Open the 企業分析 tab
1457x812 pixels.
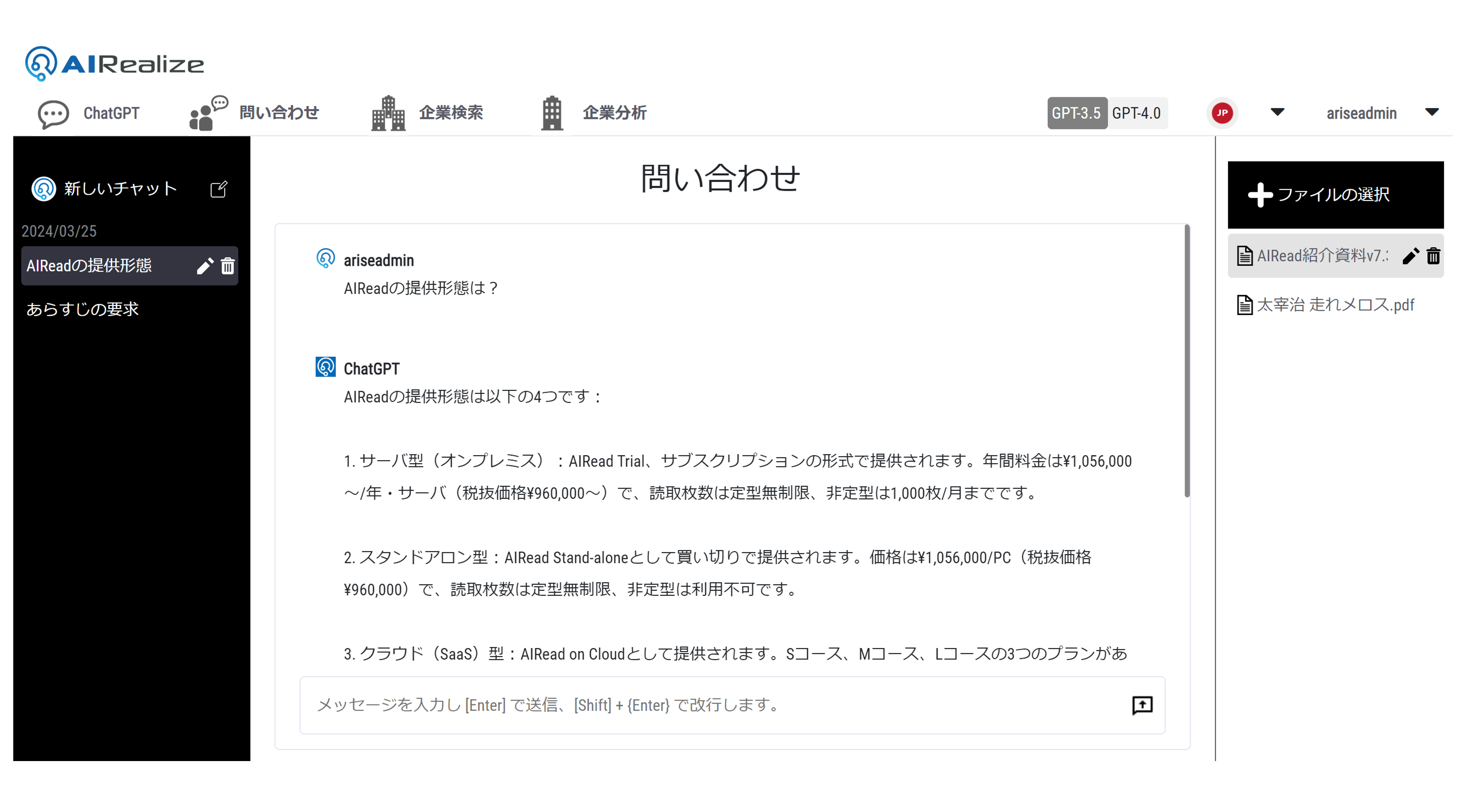tap(593, 113)
